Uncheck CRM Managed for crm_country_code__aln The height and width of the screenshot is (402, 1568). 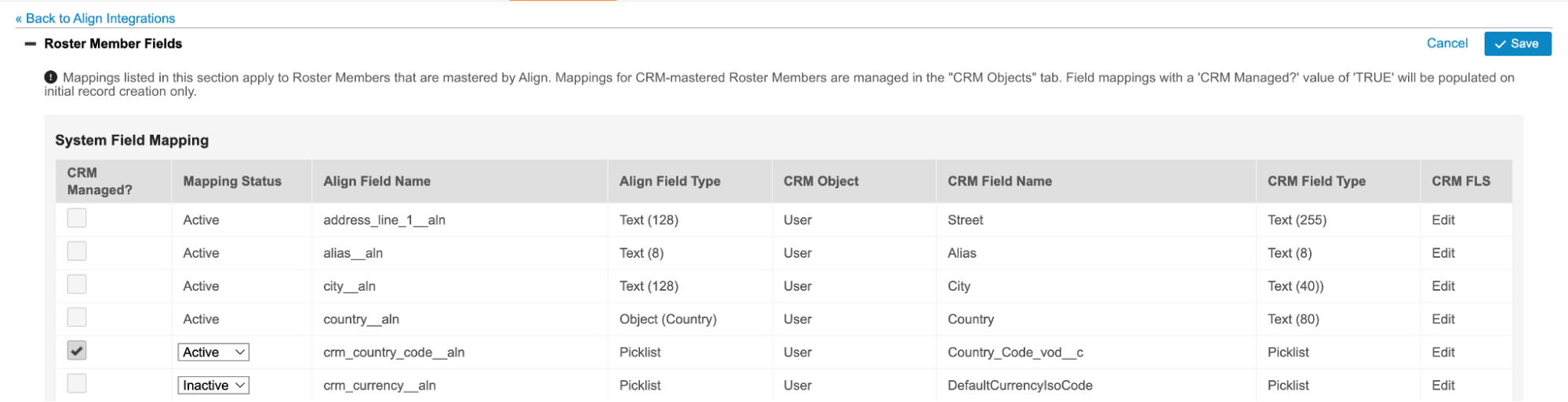pyautogui.click(x=77, y=350)
